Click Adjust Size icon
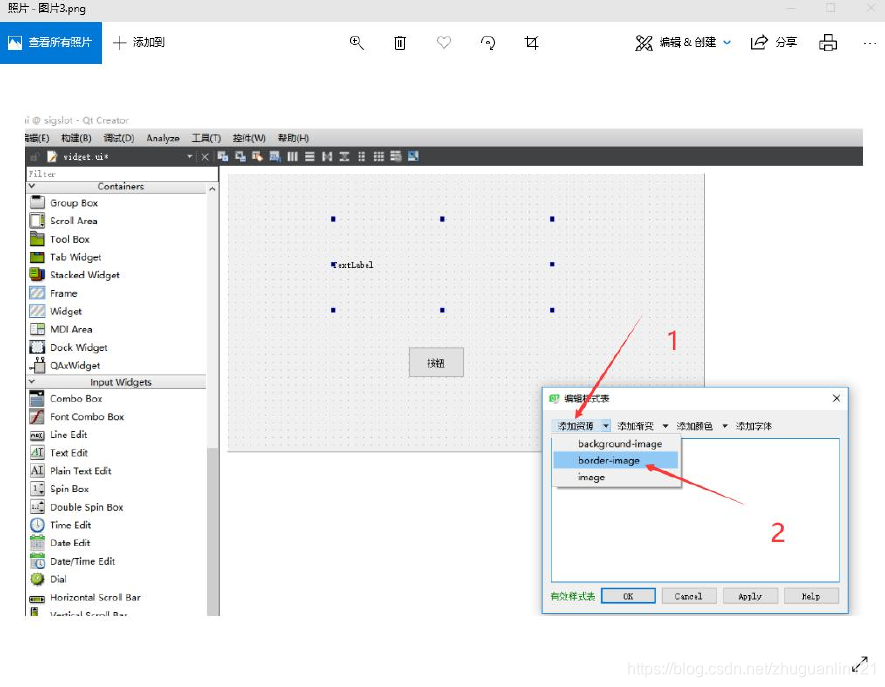This screenshot has width=885, height=687. [413, 156]
